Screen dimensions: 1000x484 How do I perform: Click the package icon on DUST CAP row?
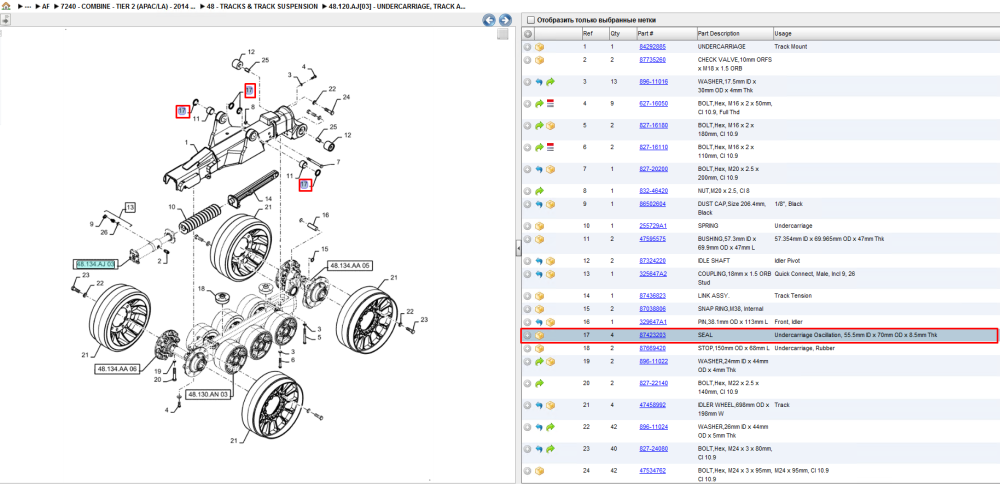pos(550,204)
